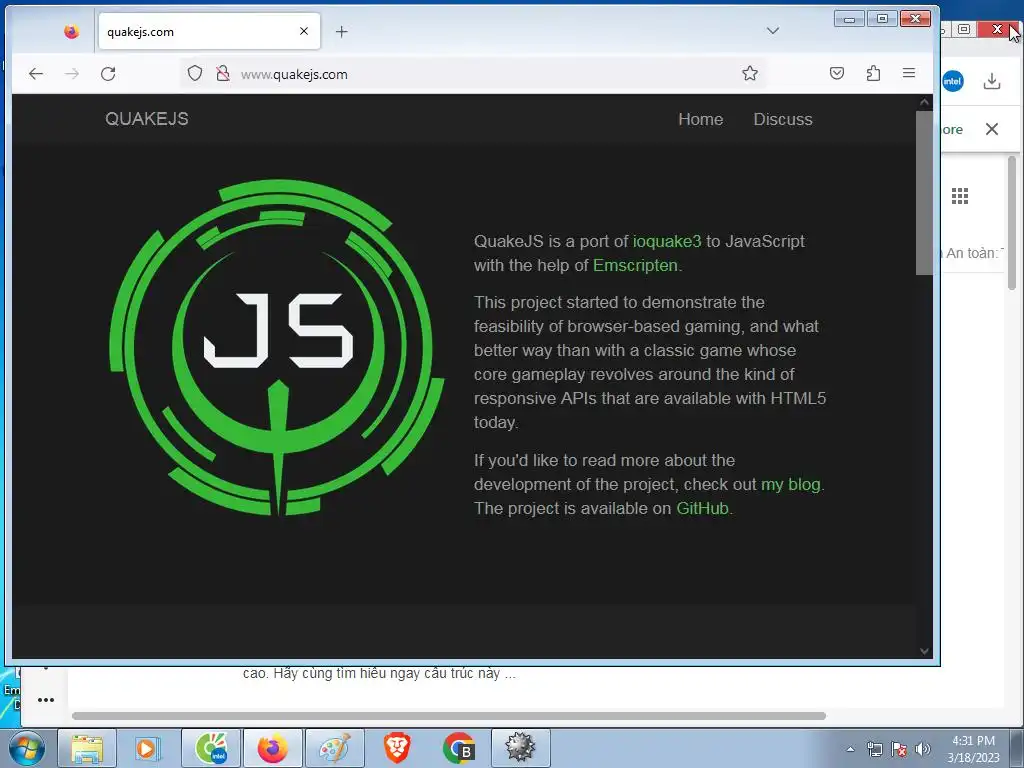Click the network tray icon

pyautogui.click(x=874, y=749)
